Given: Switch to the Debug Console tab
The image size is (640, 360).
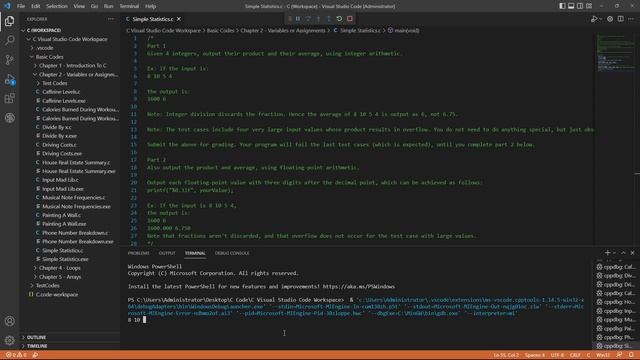Looking at the screenshot, I should (x=232, y=253).
